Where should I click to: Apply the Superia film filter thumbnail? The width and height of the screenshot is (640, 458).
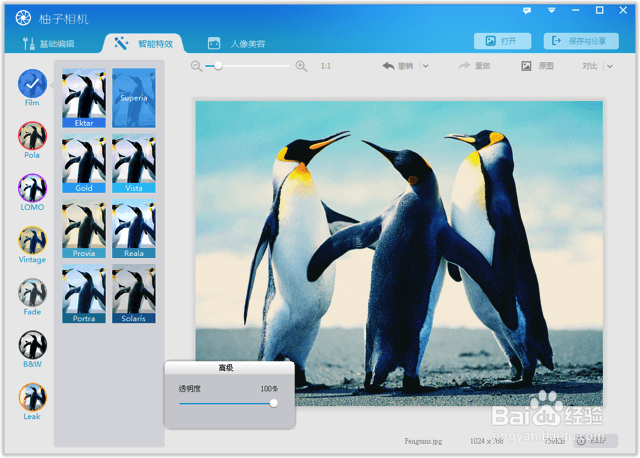[134, 98]
